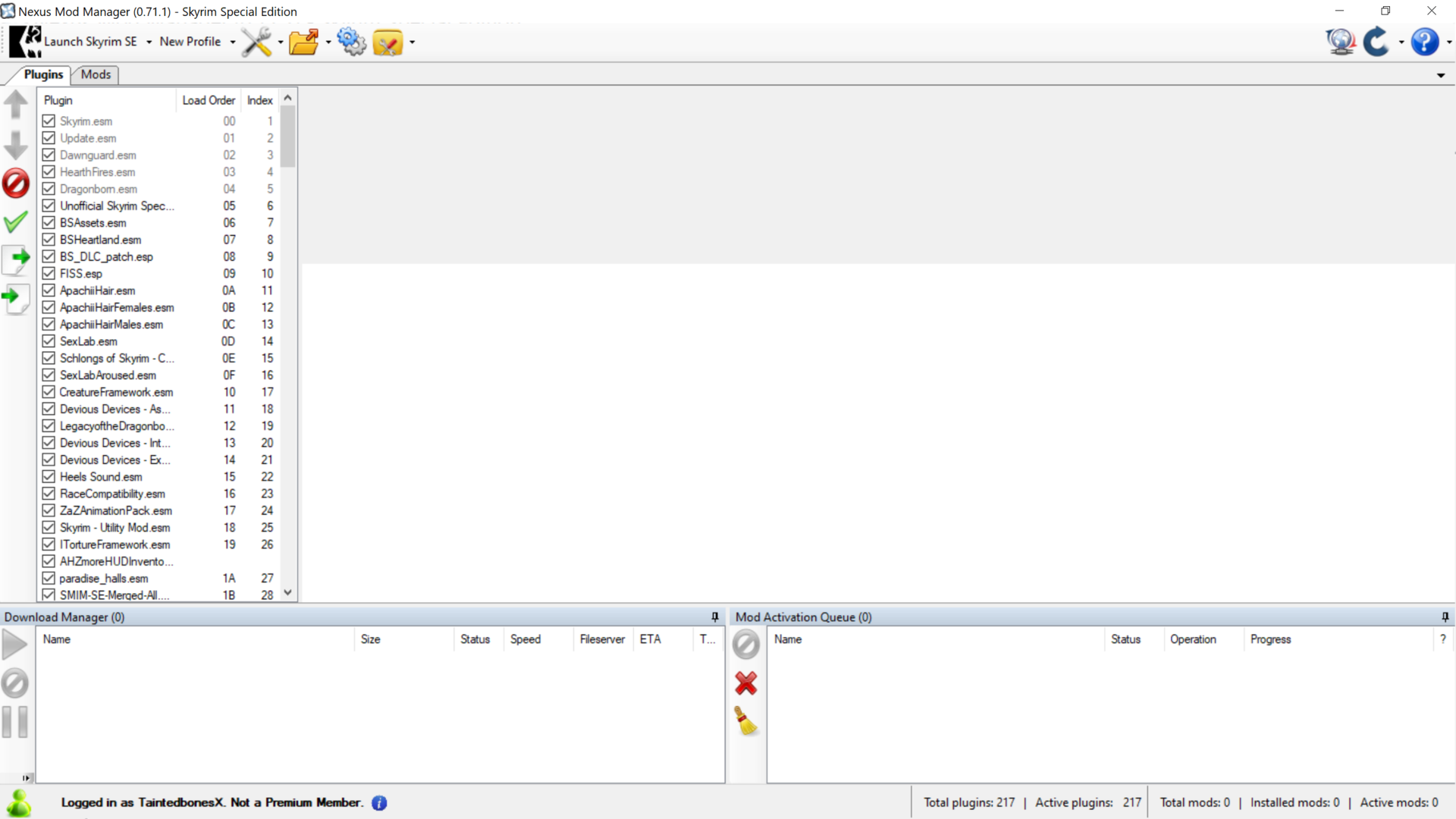1456x819 pixels.
Task: Select the ZaZAnimationPack.esm plugin row
Action: click(x=158, y=511)
